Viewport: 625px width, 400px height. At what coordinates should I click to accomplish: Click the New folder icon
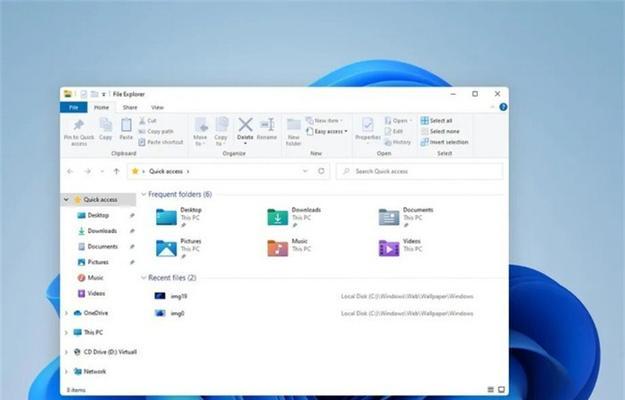(294, 125)
